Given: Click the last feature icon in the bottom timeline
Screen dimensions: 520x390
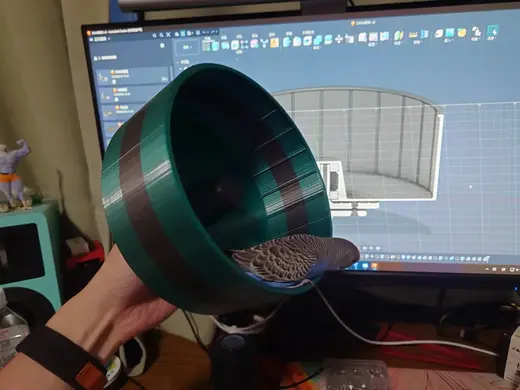Looking at the screenshot, I should tap(487, 259).
